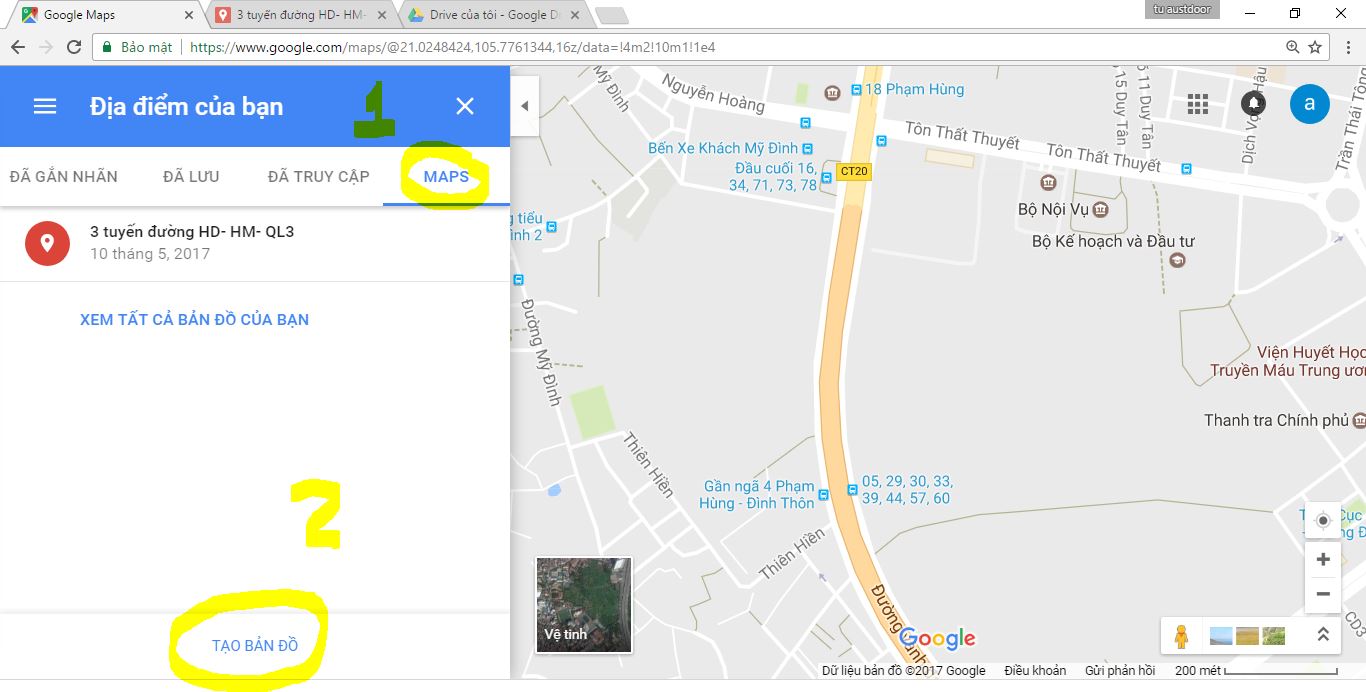Click the red pin icon of saved map
Screen dimensions: 1366x692
coord(47,243)
